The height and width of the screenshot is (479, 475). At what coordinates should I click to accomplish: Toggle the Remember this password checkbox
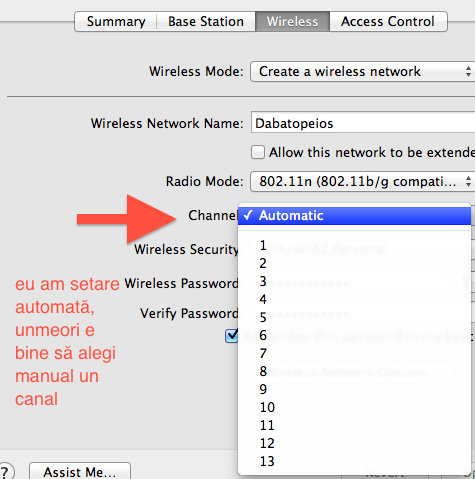point(232,336)
